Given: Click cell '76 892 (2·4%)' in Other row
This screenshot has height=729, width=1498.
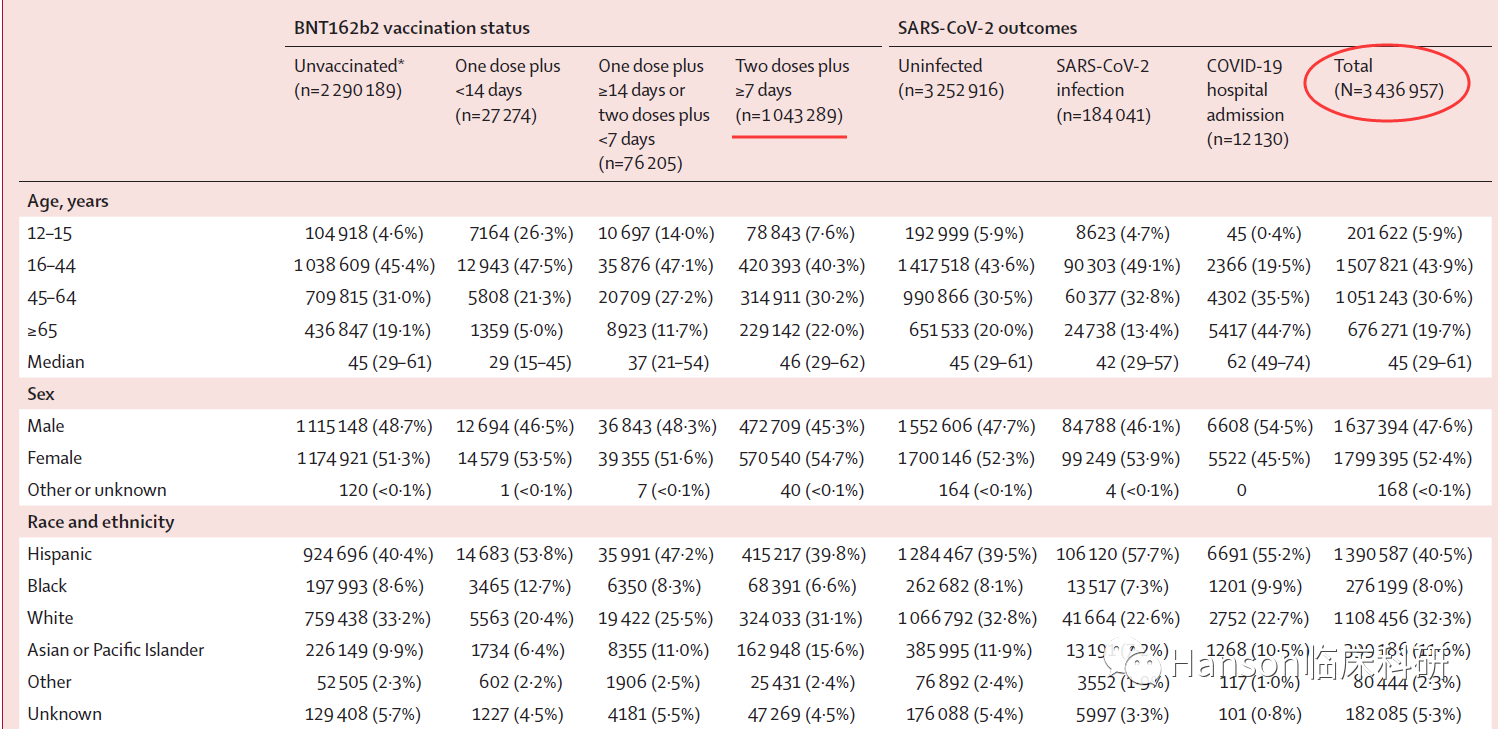Looking at the screenshot, I should click(x=965, y=682).
